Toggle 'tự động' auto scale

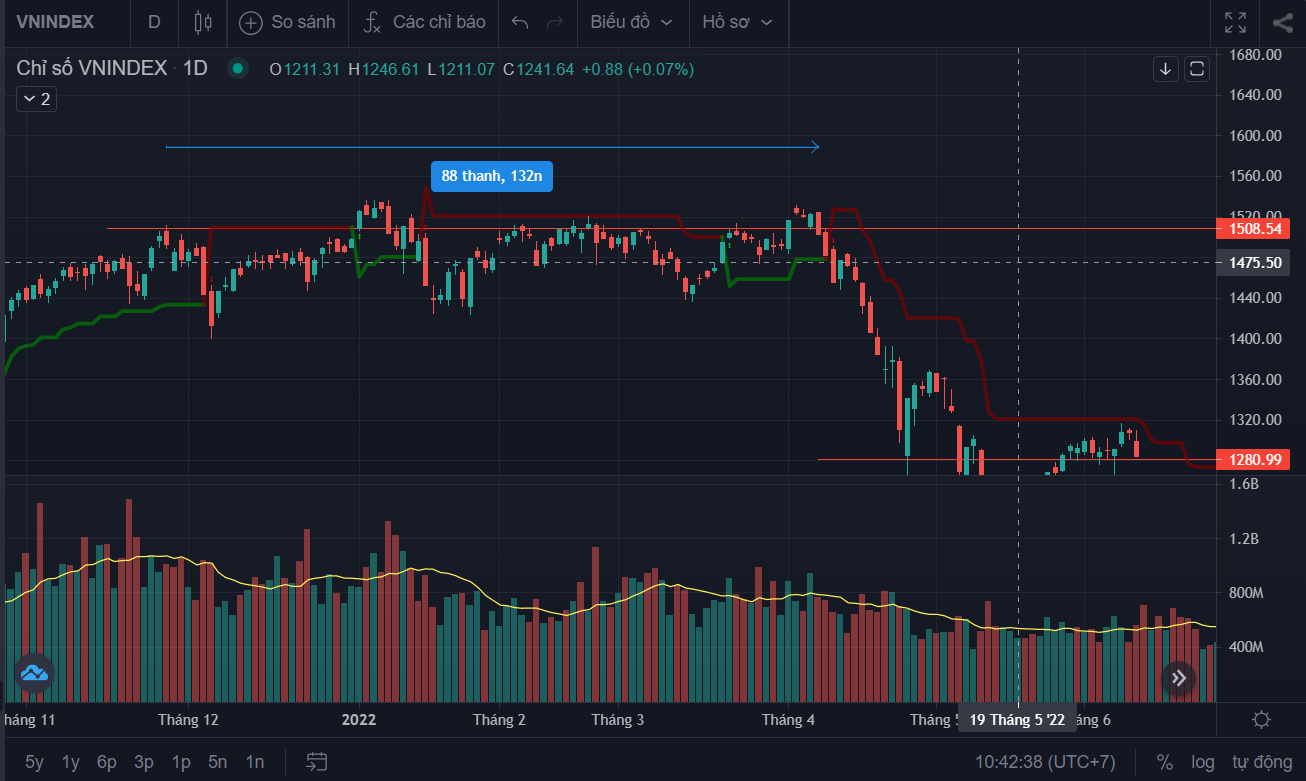click(x=1262, y=762)
